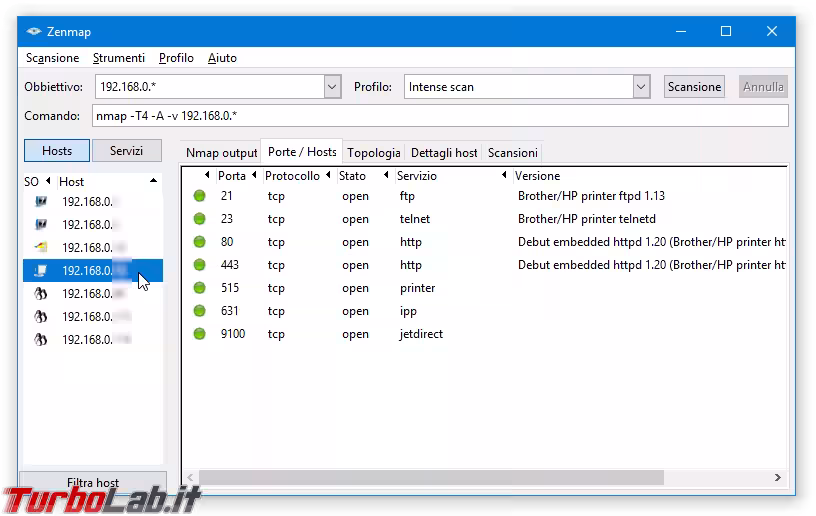816x516 pixels.
Task: Open the Profilo dropdown arrow
Action: [641, 87]
